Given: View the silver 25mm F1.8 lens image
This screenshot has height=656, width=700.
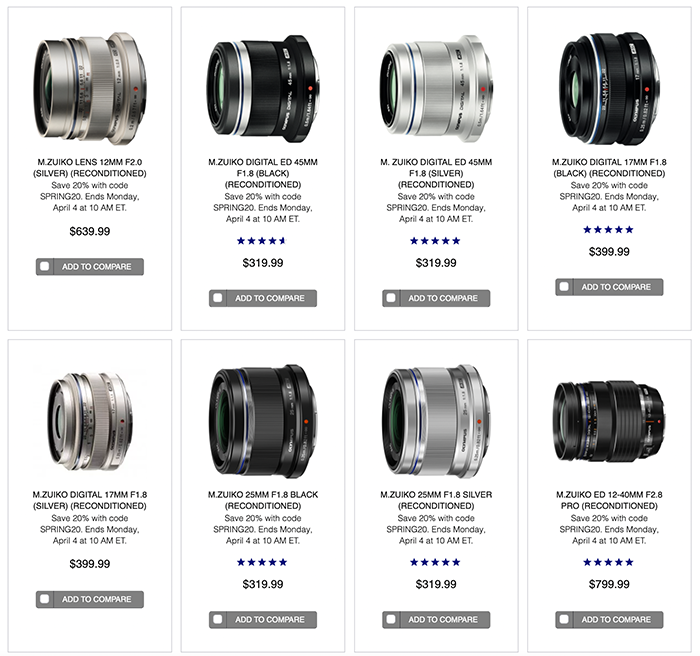Looking at the screenshot, I should point(436,421).
